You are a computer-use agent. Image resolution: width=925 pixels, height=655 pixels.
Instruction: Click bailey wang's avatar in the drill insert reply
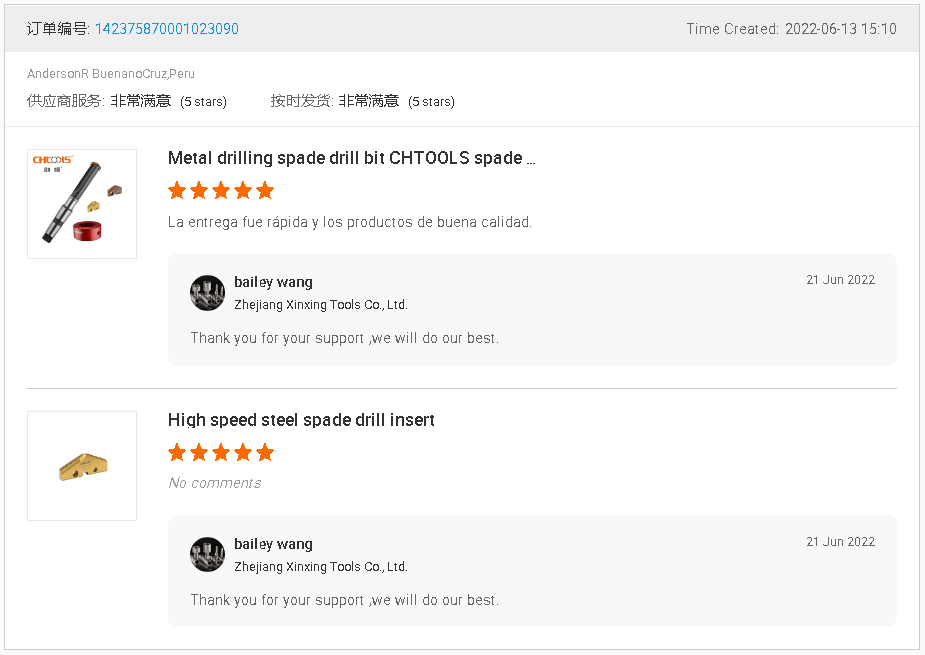pos(207,555)
